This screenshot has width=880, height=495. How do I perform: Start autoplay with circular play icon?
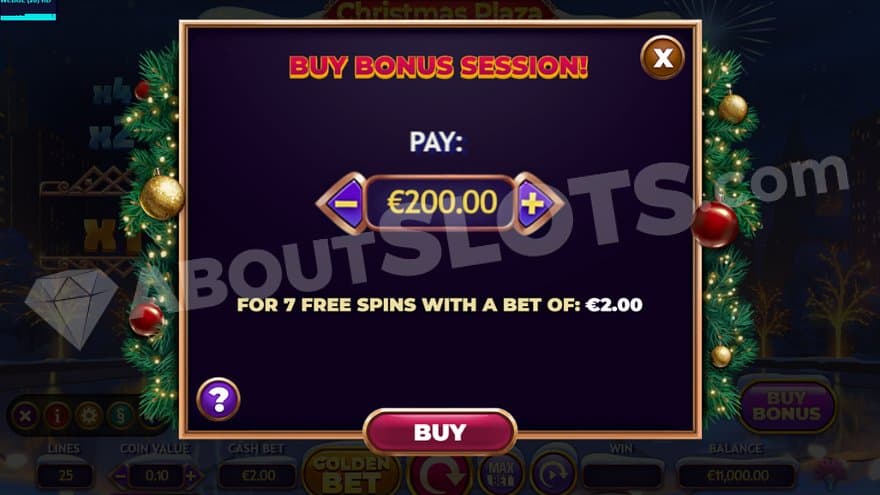click(554, 474)
